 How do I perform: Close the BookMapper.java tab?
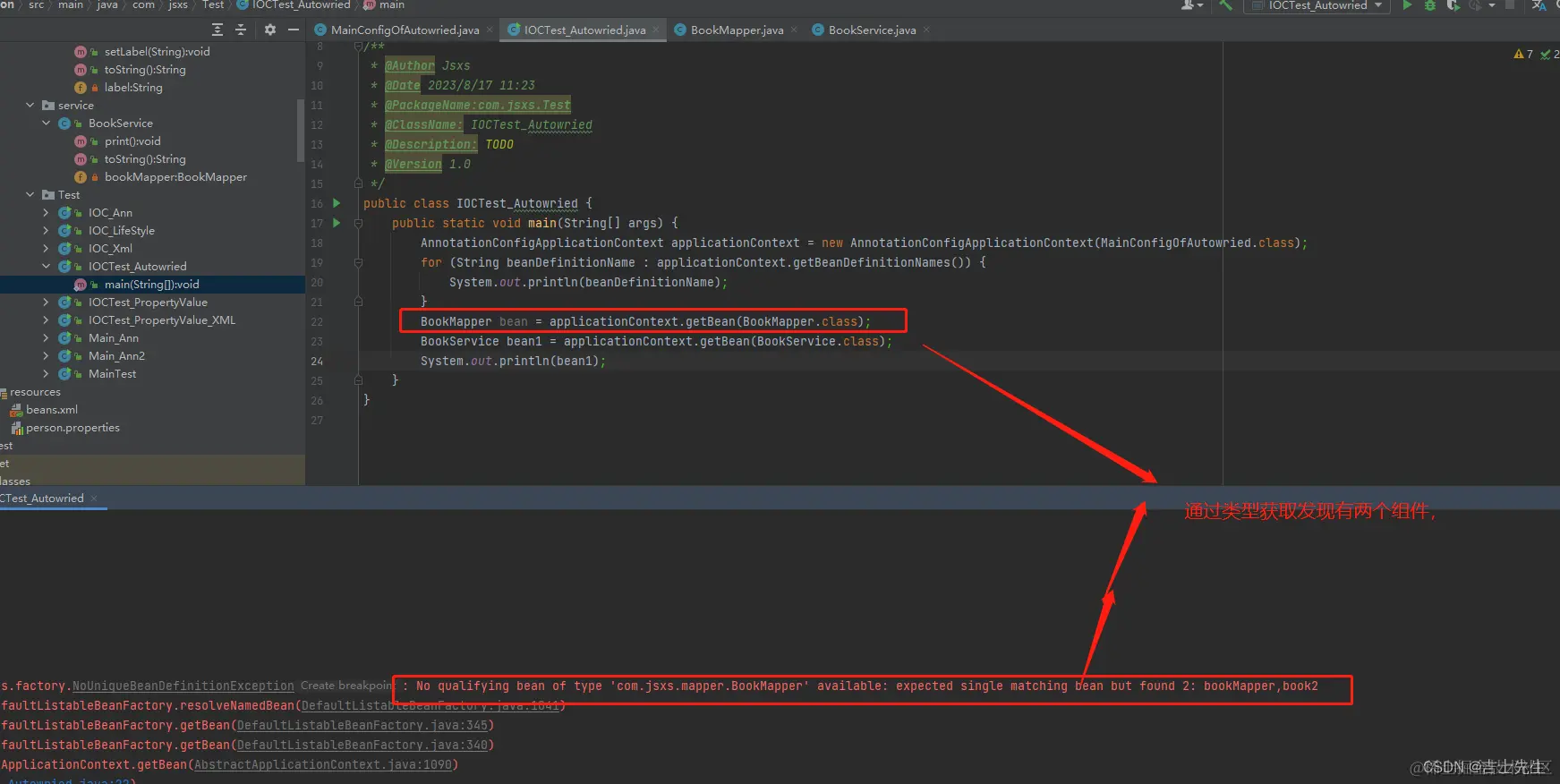(x=794, y=30)
